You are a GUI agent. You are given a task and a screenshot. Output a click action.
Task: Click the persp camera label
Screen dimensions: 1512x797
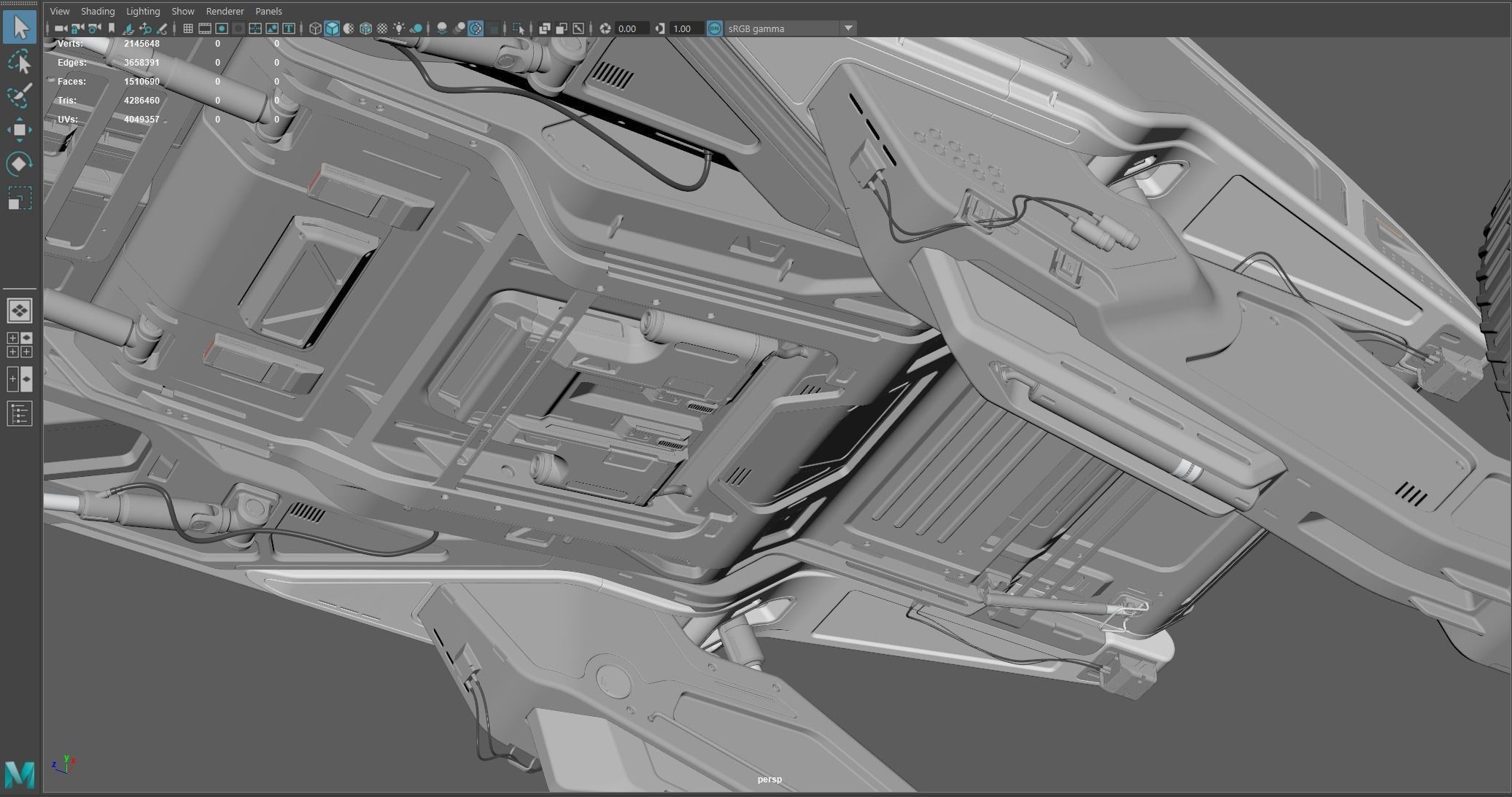(x=769, y=779)
